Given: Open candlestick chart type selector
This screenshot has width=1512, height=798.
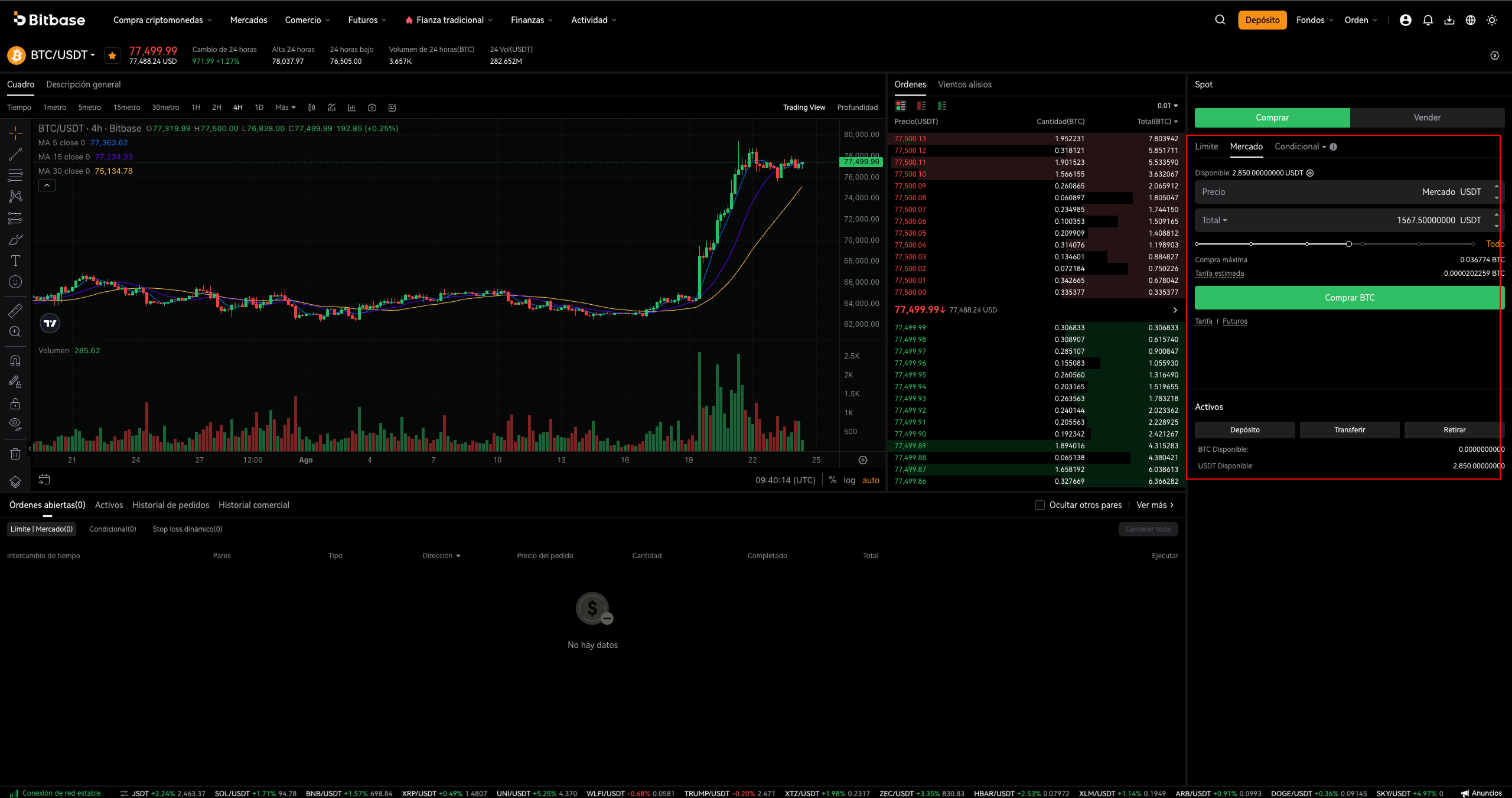Looking at the screenshot, I should tap(311, 108).
